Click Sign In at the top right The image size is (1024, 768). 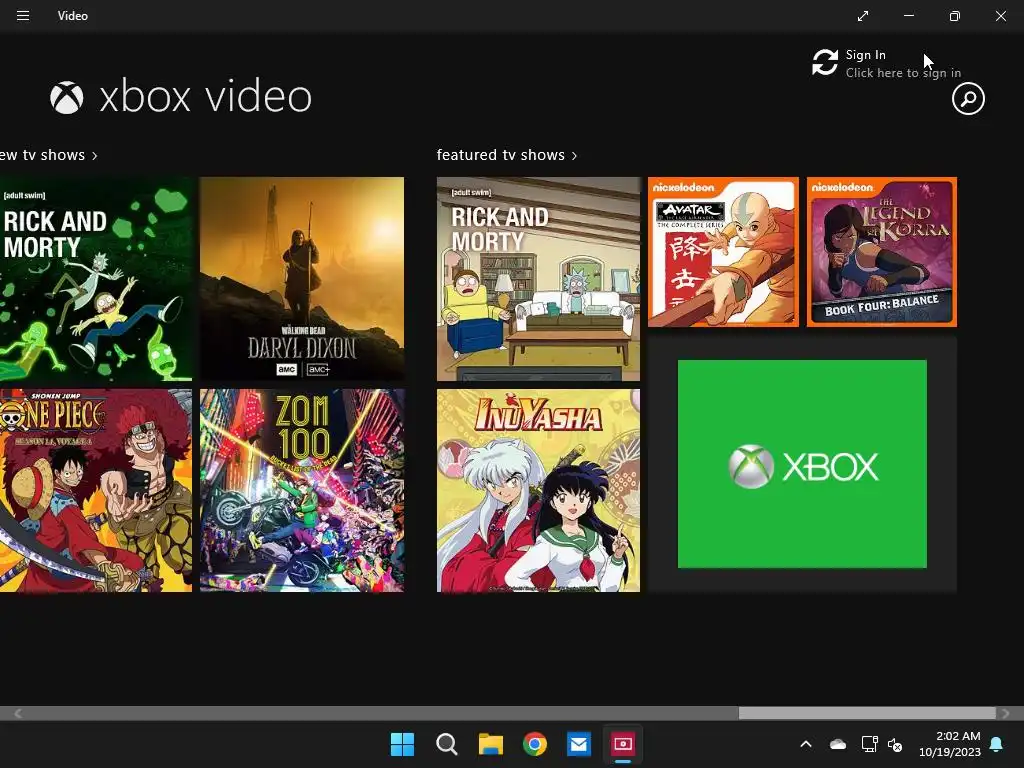865,55
